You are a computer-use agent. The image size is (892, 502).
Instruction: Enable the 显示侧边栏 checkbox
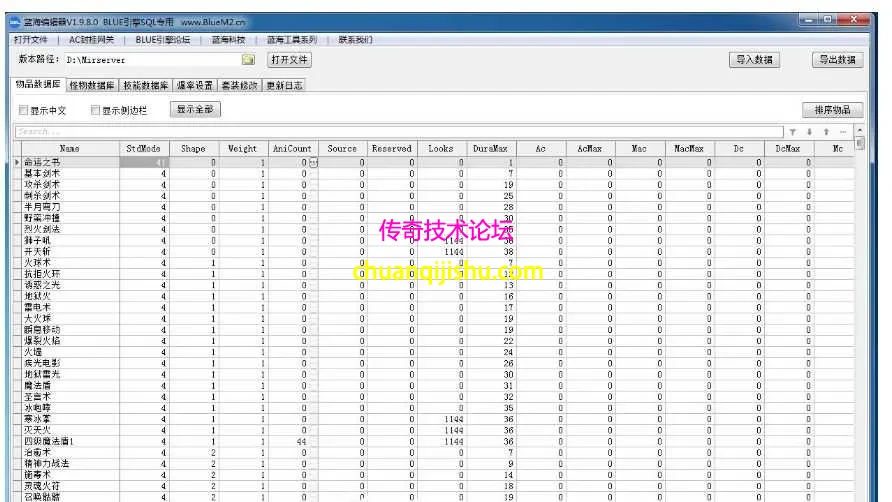click(x=95, y=110)
